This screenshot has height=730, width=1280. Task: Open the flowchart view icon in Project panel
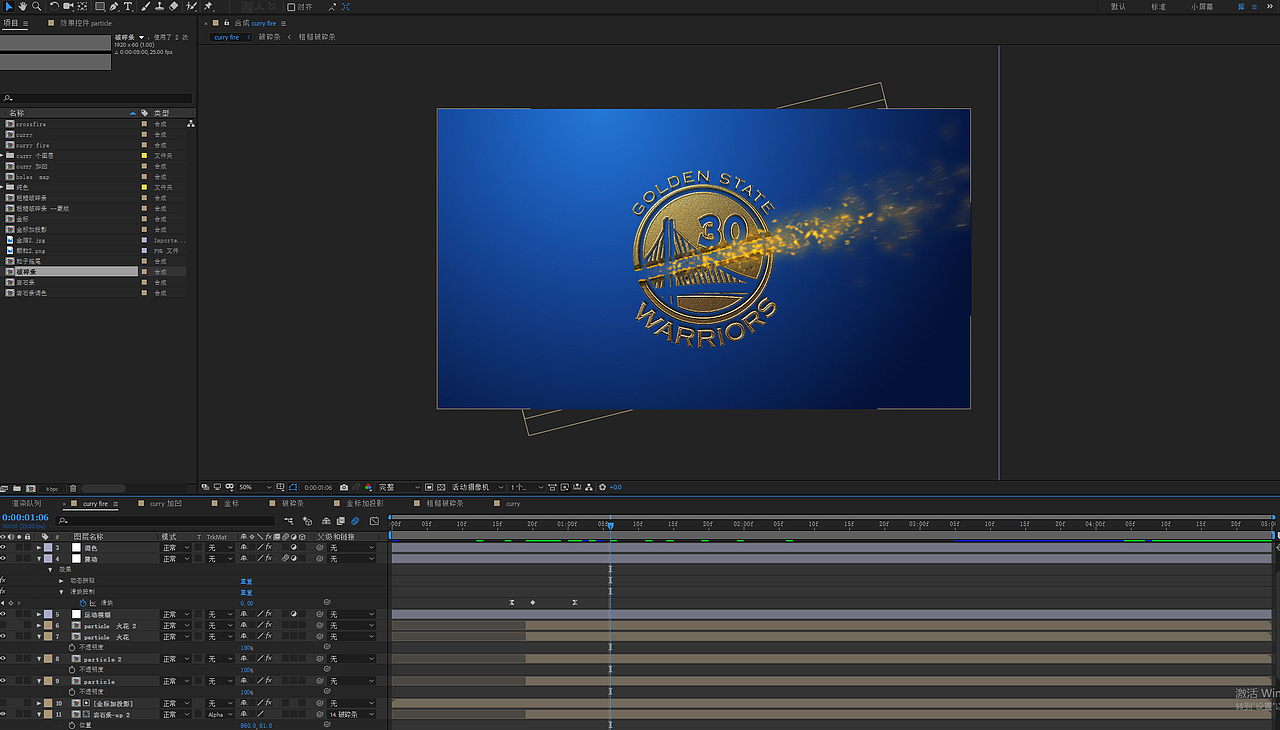(191, 124)
